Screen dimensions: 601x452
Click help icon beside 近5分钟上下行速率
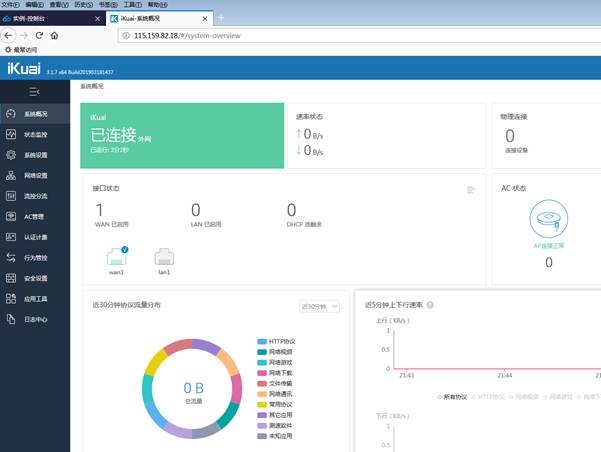[x=430, y=305]
